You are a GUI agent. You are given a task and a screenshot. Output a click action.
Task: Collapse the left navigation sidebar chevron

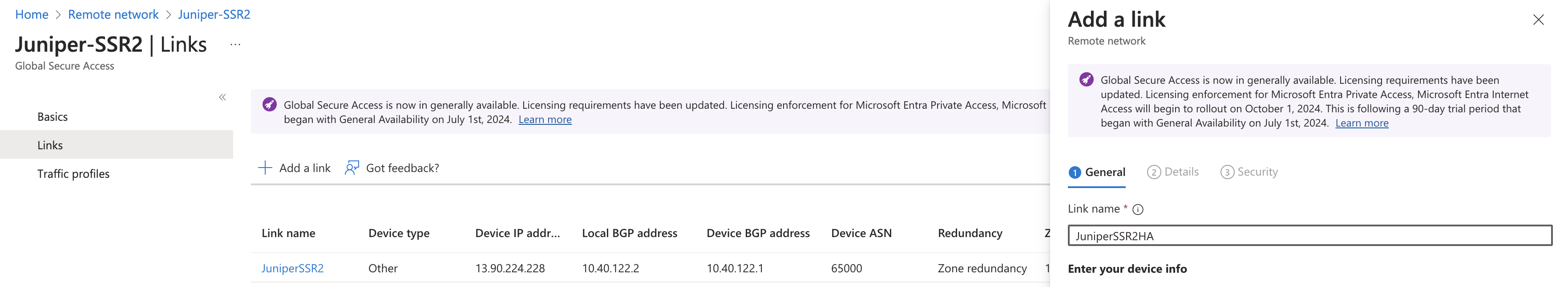point(223,98)
